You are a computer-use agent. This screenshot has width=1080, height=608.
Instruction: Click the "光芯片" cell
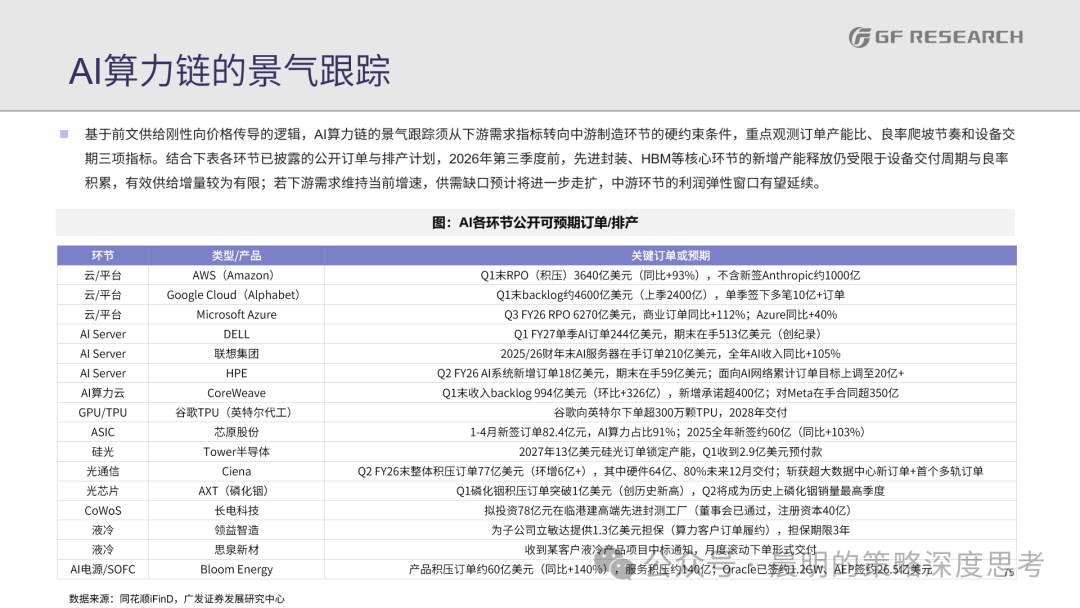[x=103, y=491]
